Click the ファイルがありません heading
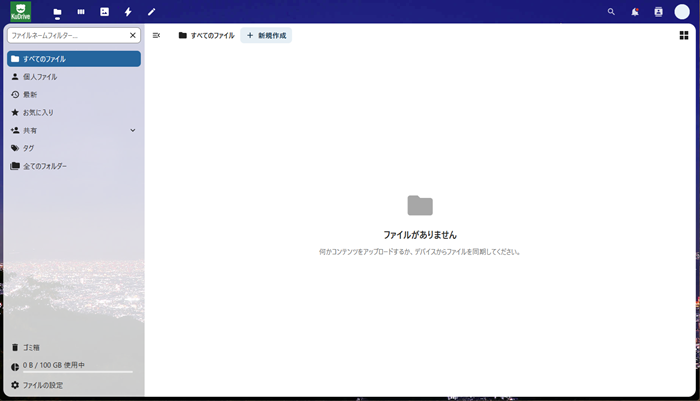Viewport: 700px width, 401px height. (420, 235)
